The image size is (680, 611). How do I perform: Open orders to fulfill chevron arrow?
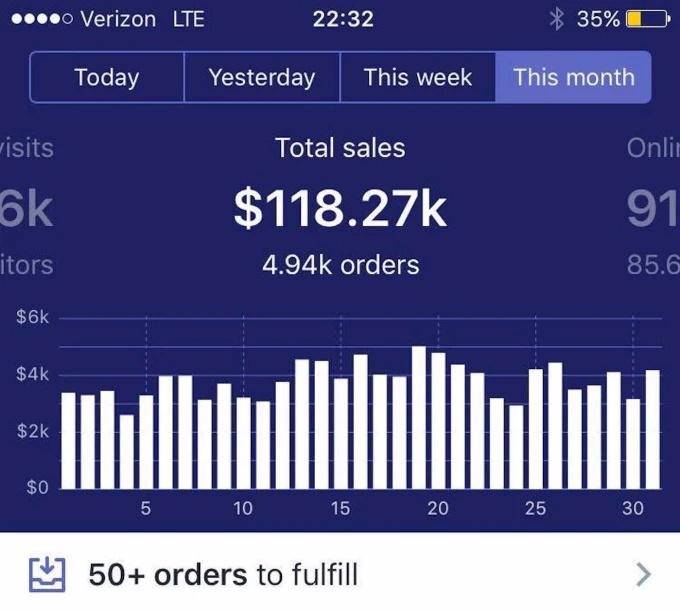643,574
